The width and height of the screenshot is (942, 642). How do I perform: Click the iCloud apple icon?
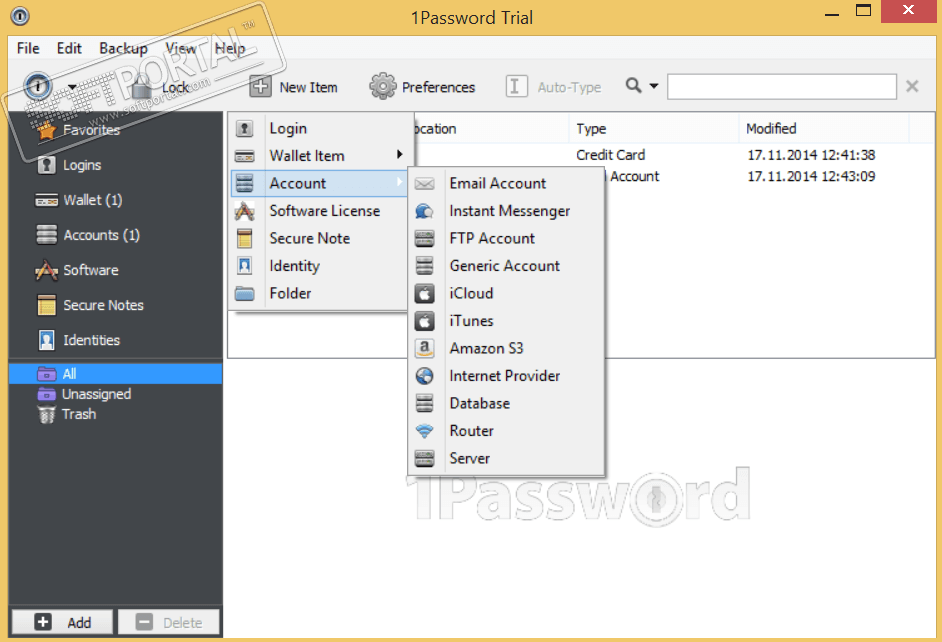point(425,294)
